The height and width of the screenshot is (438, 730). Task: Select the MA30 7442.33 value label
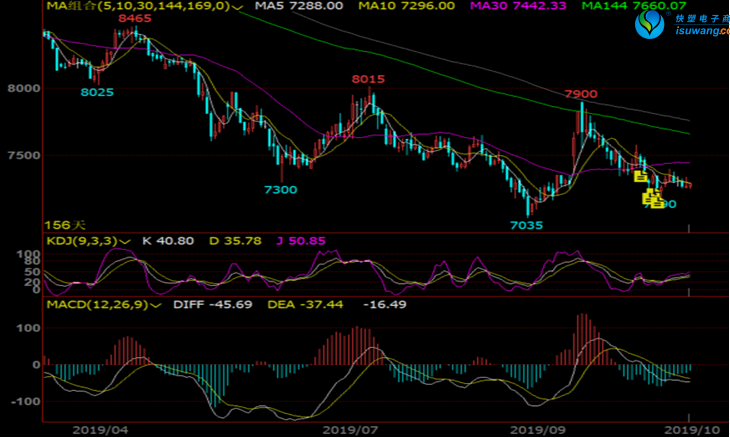[x=518, y=6]
